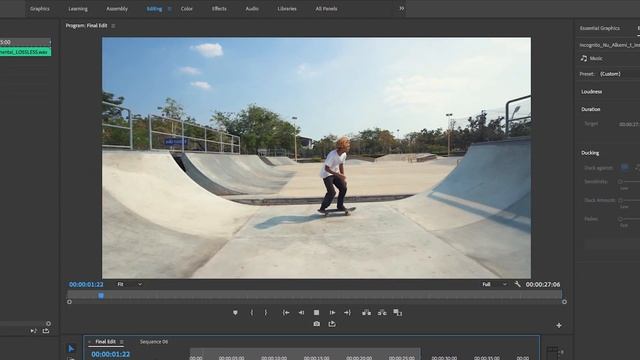Switch to Audio workspace
Screen dimensions: 640x360
click(x=252, y=9)
